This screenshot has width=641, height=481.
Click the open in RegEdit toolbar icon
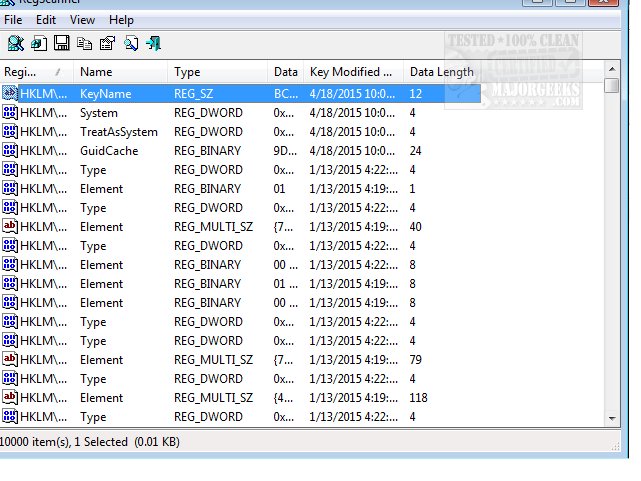coord(39,43)
